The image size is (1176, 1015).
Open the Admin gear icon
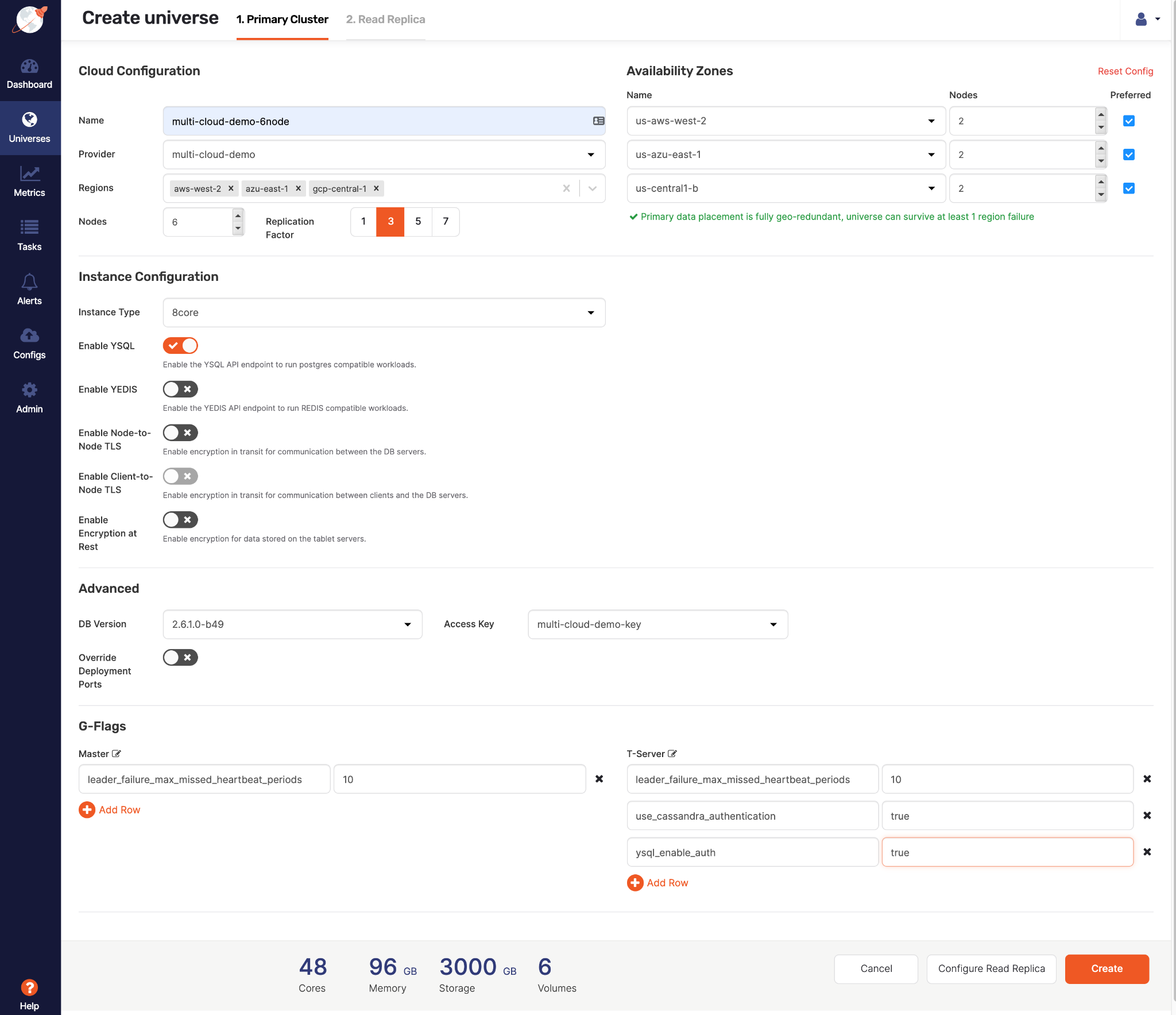[x=29, y=391]
